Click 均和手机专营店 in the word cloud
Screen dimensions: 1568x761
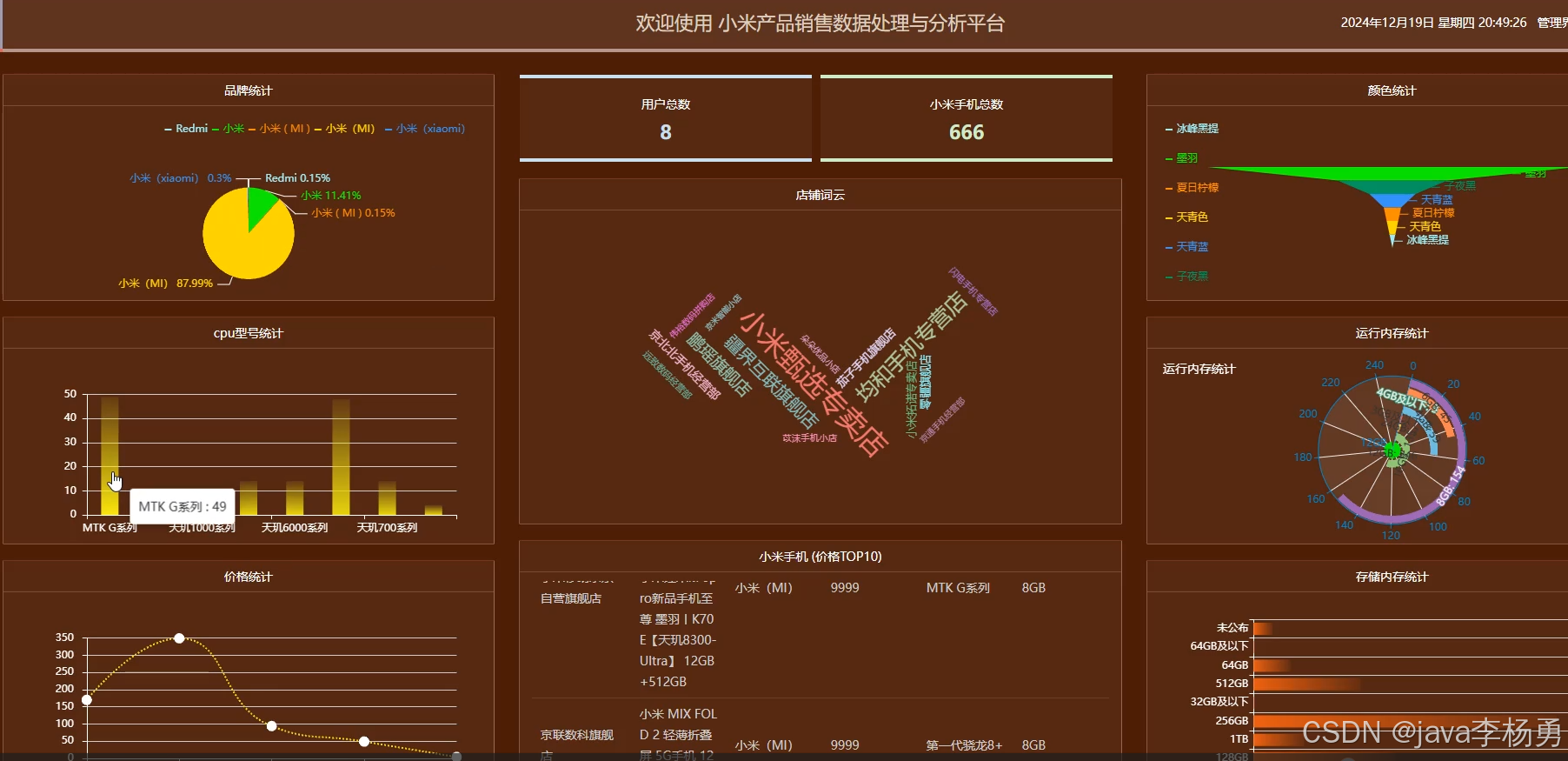pos(911,346)
